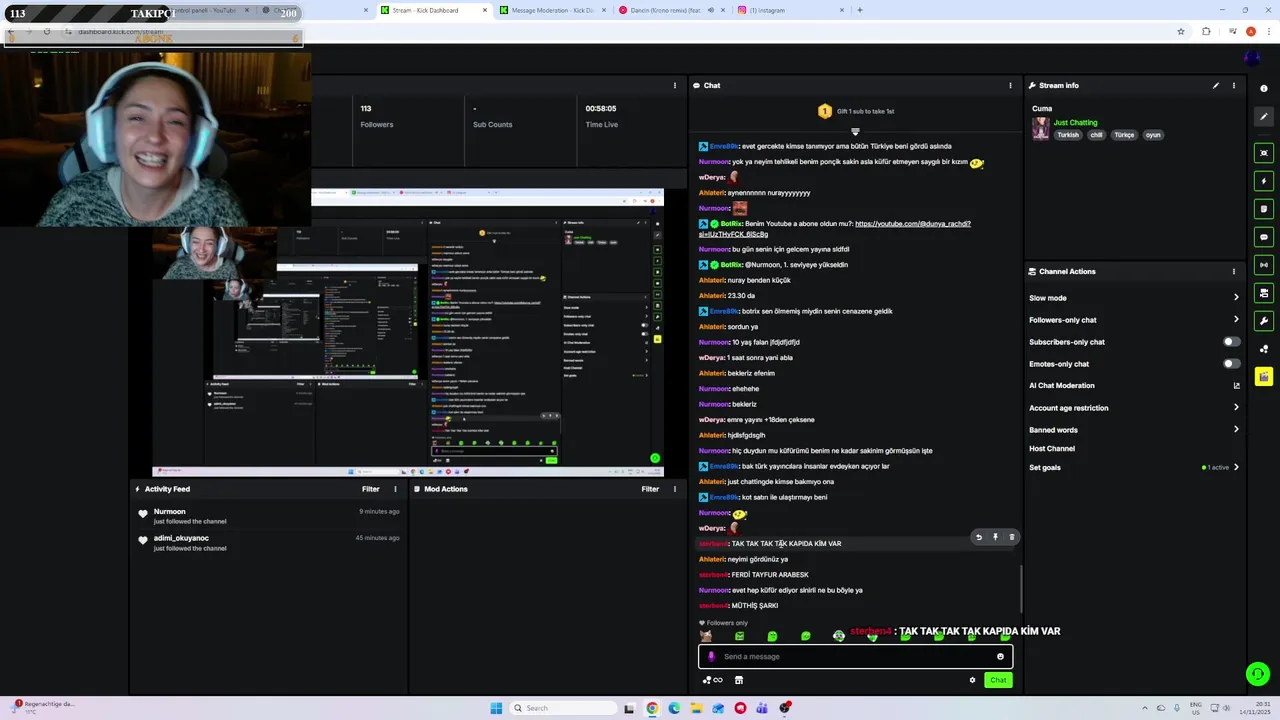
Task: Expand Banned words settings
Action: click(1236, 430)
